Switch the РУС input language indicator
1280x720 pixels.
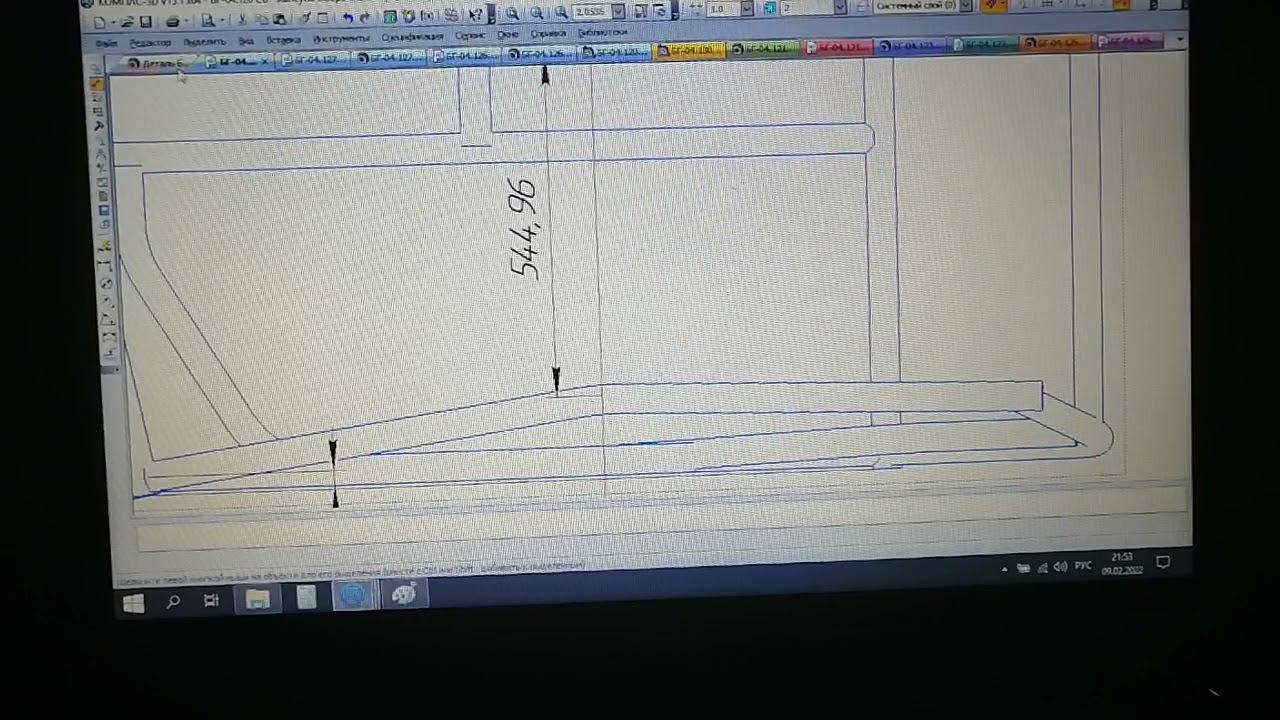[1083, 566]
